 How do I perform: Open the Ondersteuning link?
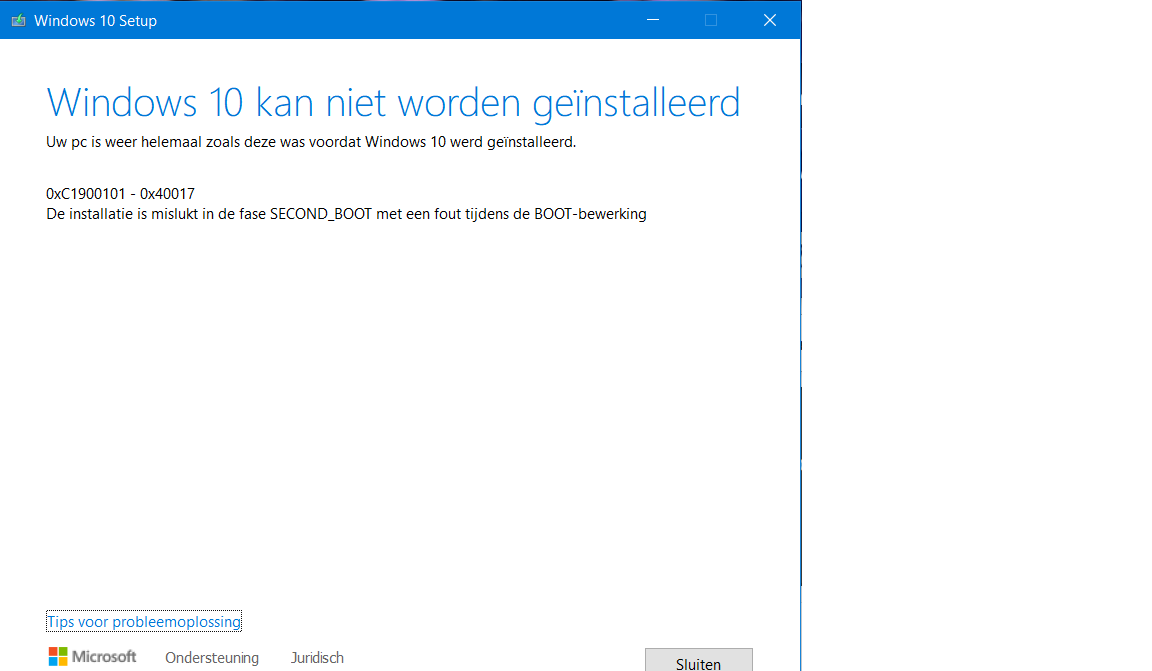(x=212, y=658)
